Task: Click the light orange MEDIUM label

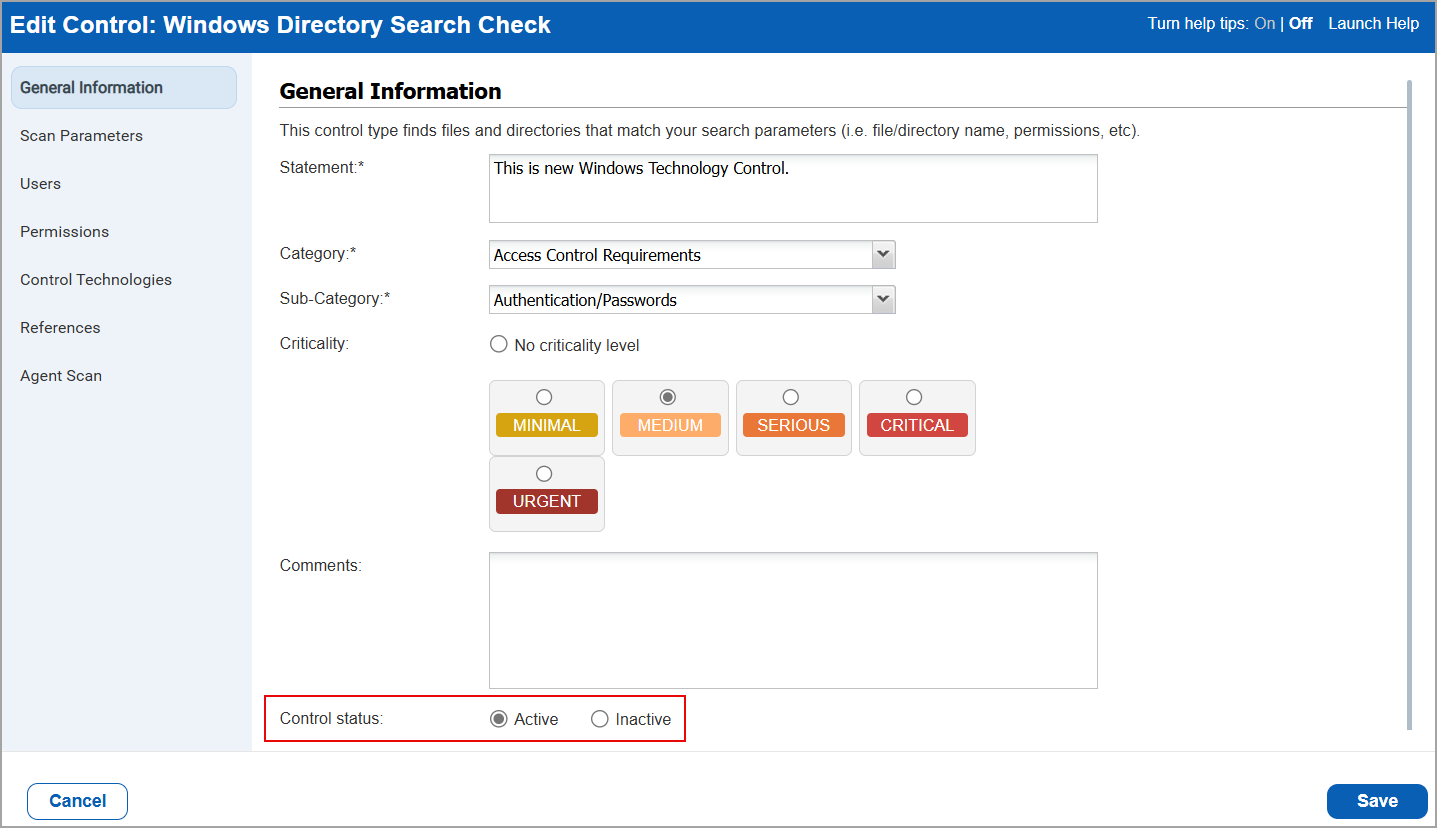Action: click(670, 425)
